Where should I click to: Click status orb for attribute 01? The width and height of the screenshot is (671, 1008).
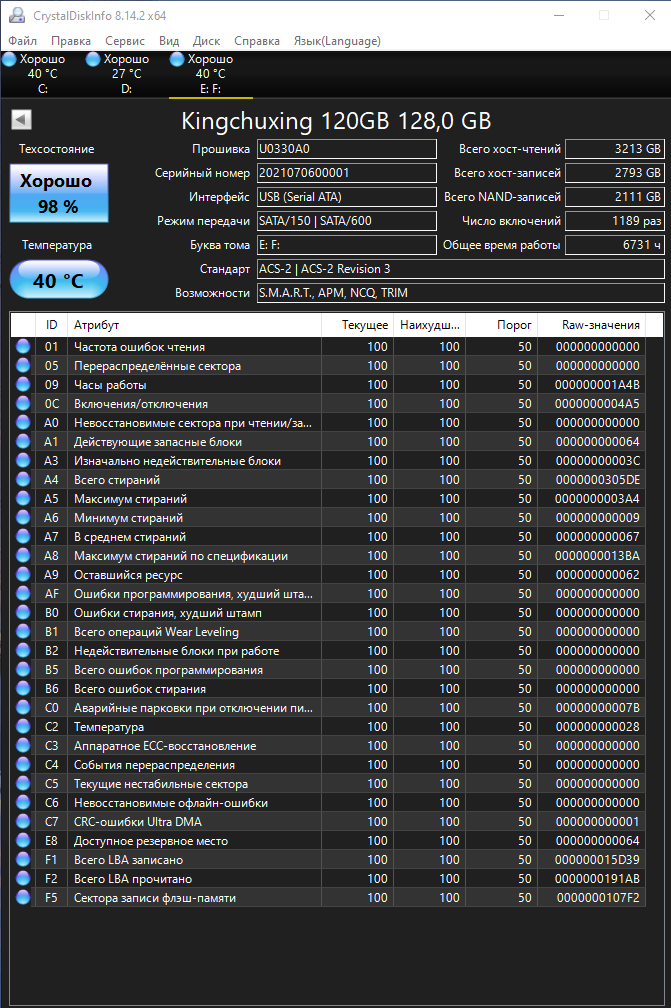tap(23, 346)
